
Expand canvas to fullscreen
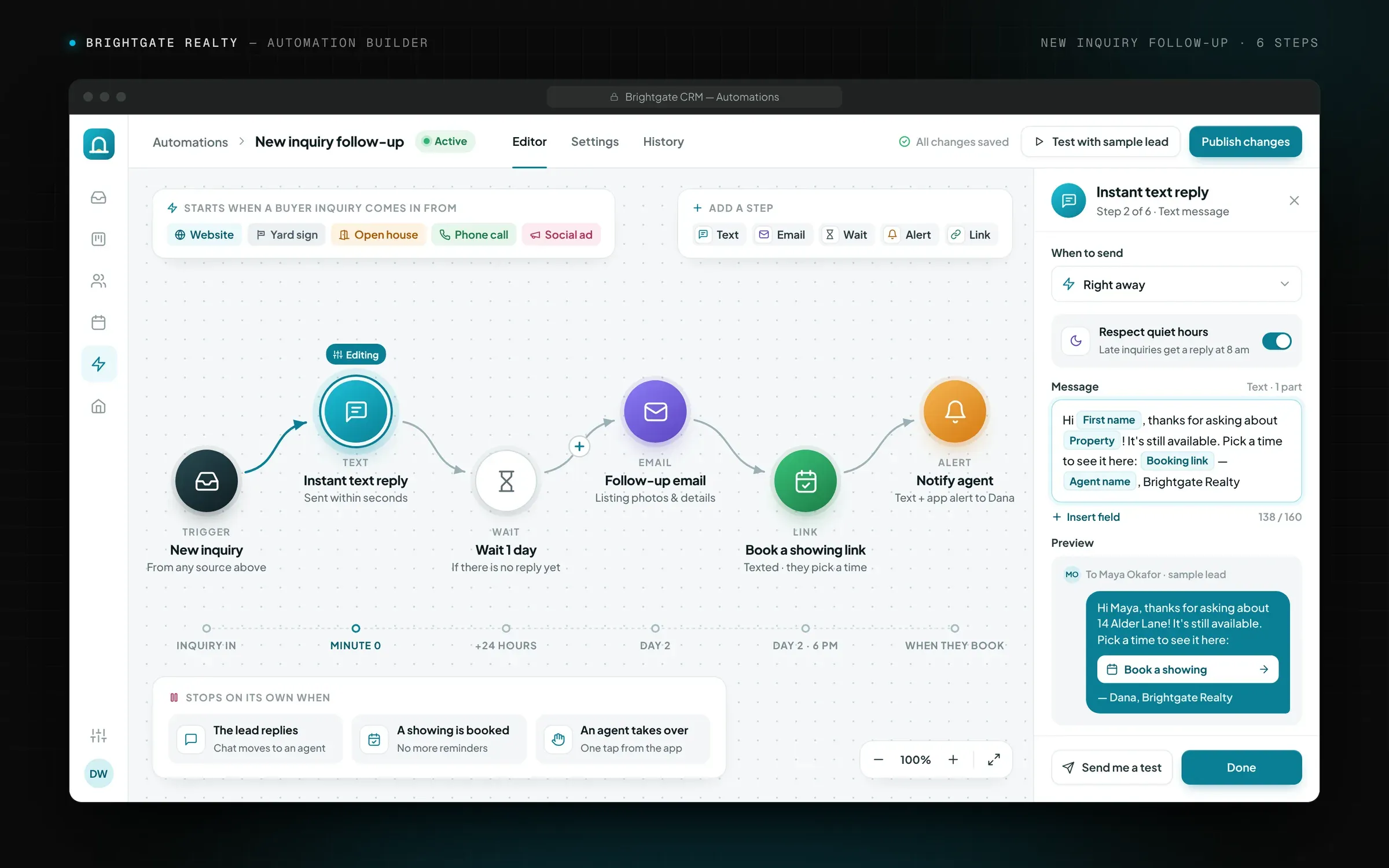tap(994, 759)
